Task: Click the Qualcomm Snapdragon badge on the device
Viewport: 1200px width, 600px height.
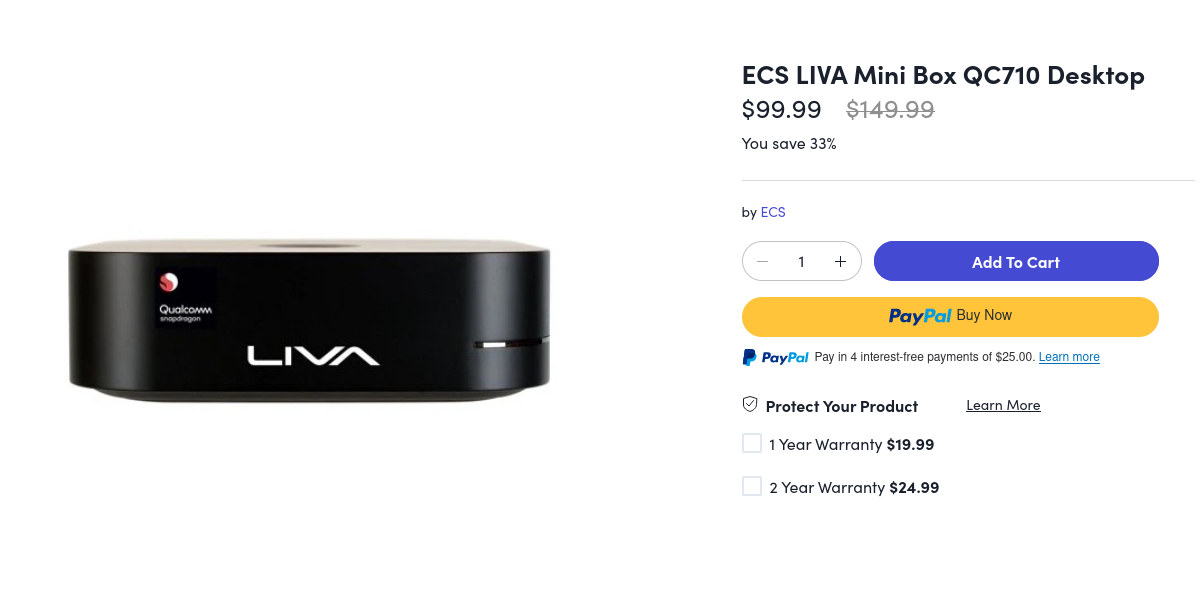Action: [x=186, y=299]
